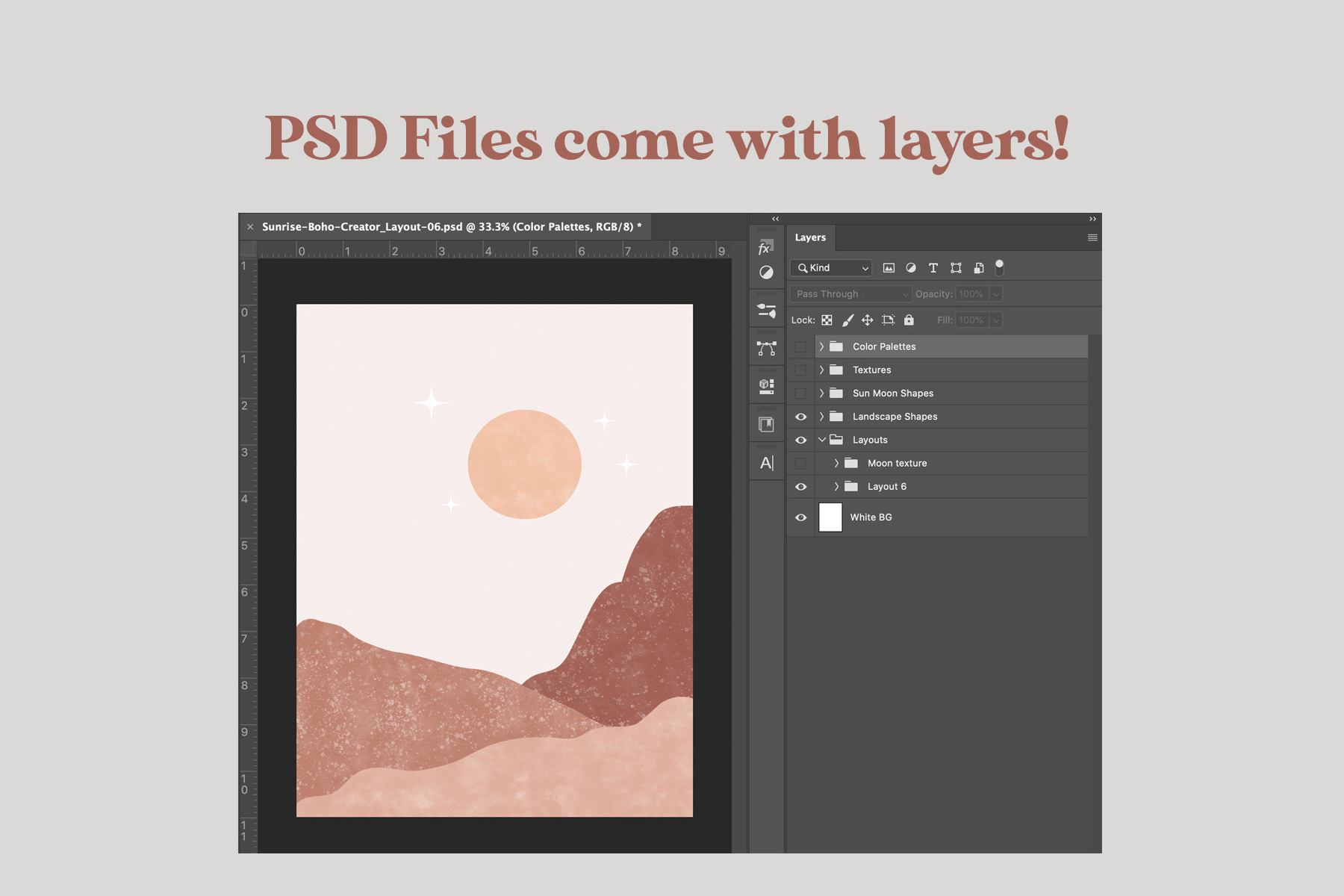
Task: Filter layers by smart objects
Action: [979, 268]
